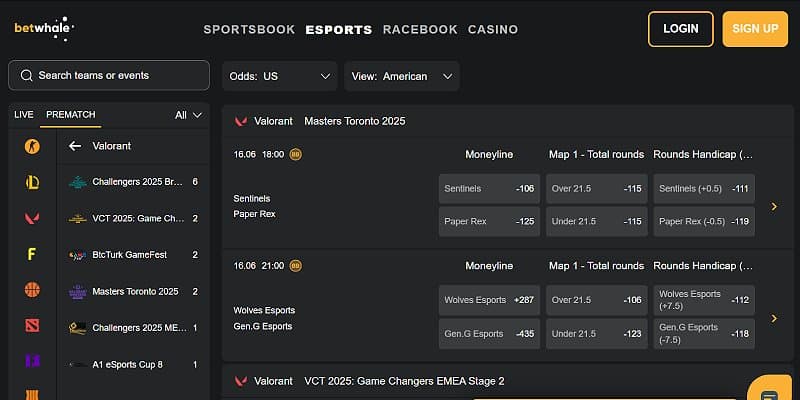This screenshot has height=400, width=800.
Task: Switch to the LIVE tab
Action: point(24,115)
